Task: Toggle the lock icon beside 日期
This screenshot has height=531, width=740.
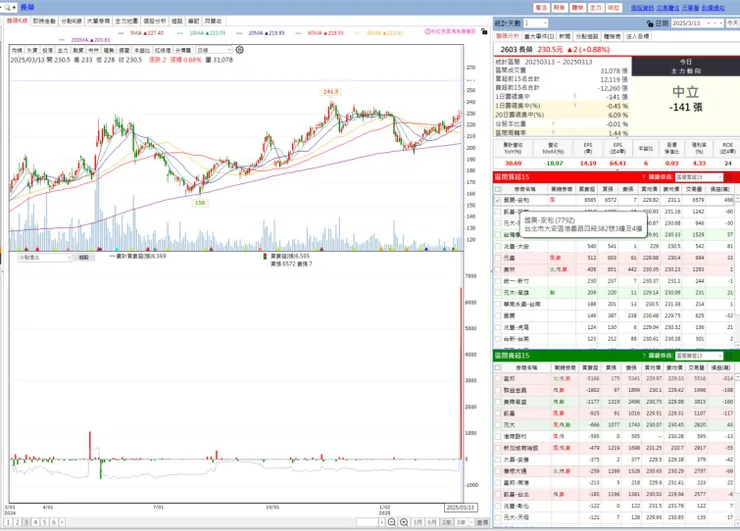Action: coord(650,23)
